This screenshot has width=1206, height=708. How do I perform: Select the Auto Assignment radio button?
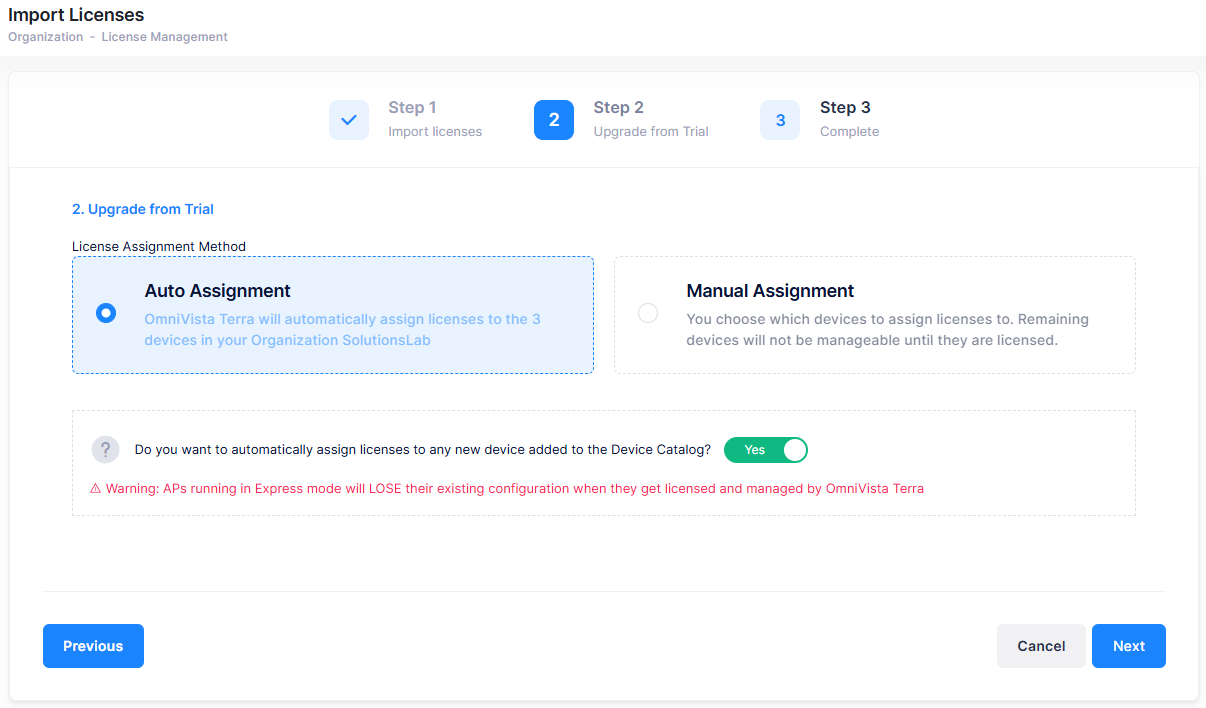[x=106, y=313]
